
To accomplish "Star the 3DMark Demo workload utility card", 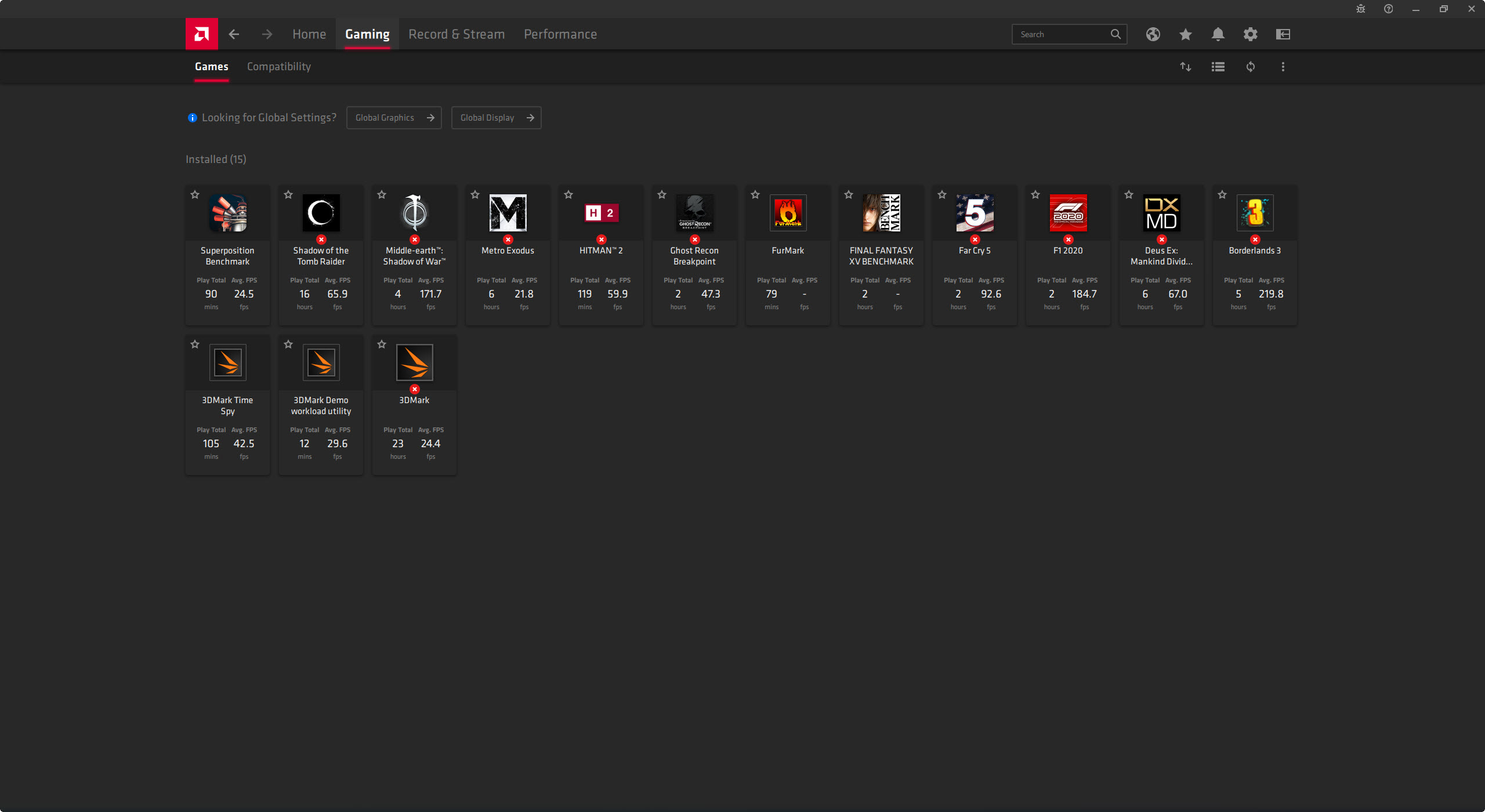I will point(288,345).
